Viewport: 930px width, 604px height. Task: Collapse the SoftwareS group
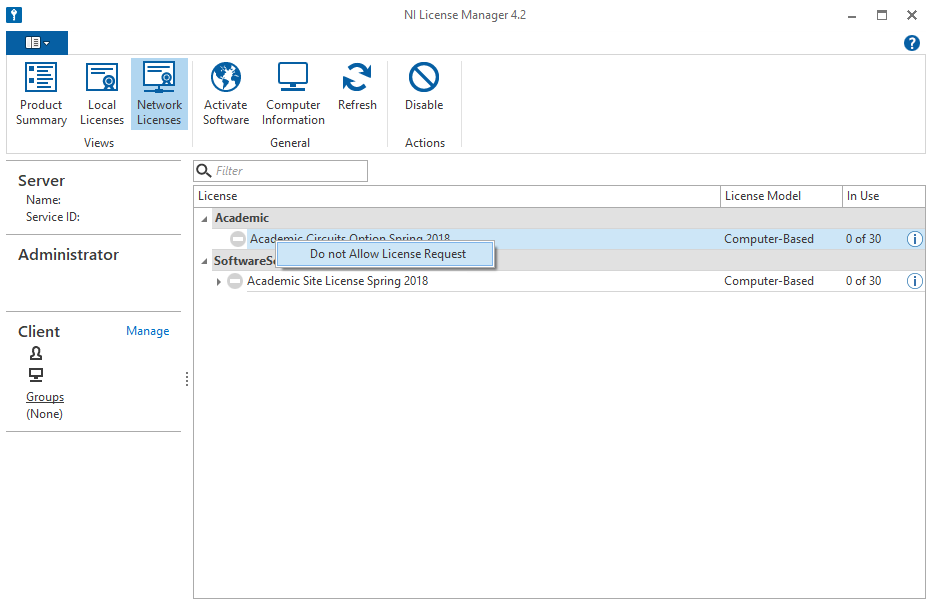pyautogui.click(x=205, y=261)
